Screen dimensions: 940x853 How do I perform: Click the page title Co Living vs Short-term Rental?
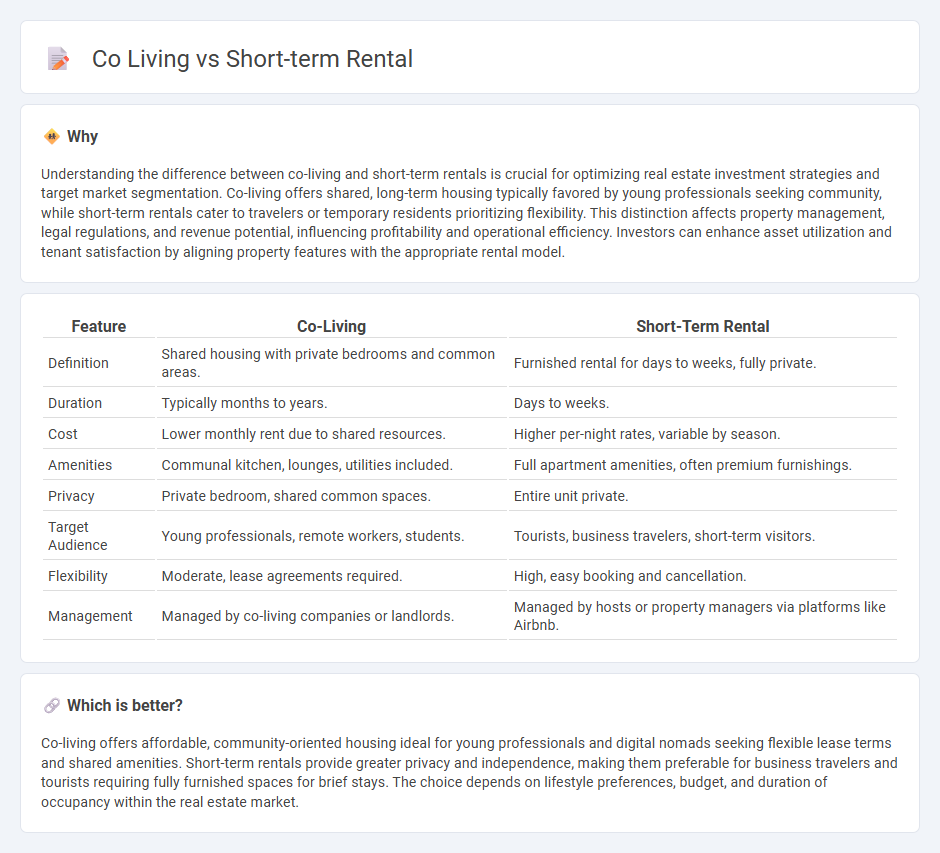(x=252, y=59)
